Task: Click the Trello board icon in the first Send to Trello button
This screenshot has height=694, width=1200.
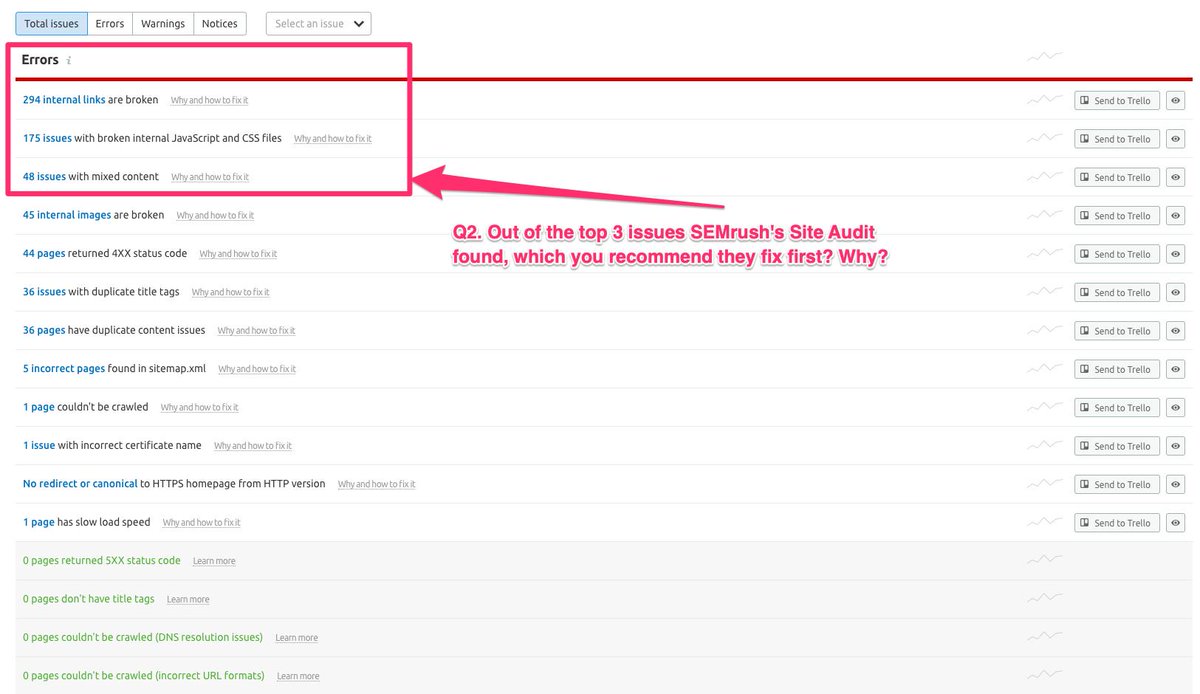Action: [x=1086, y=100]
